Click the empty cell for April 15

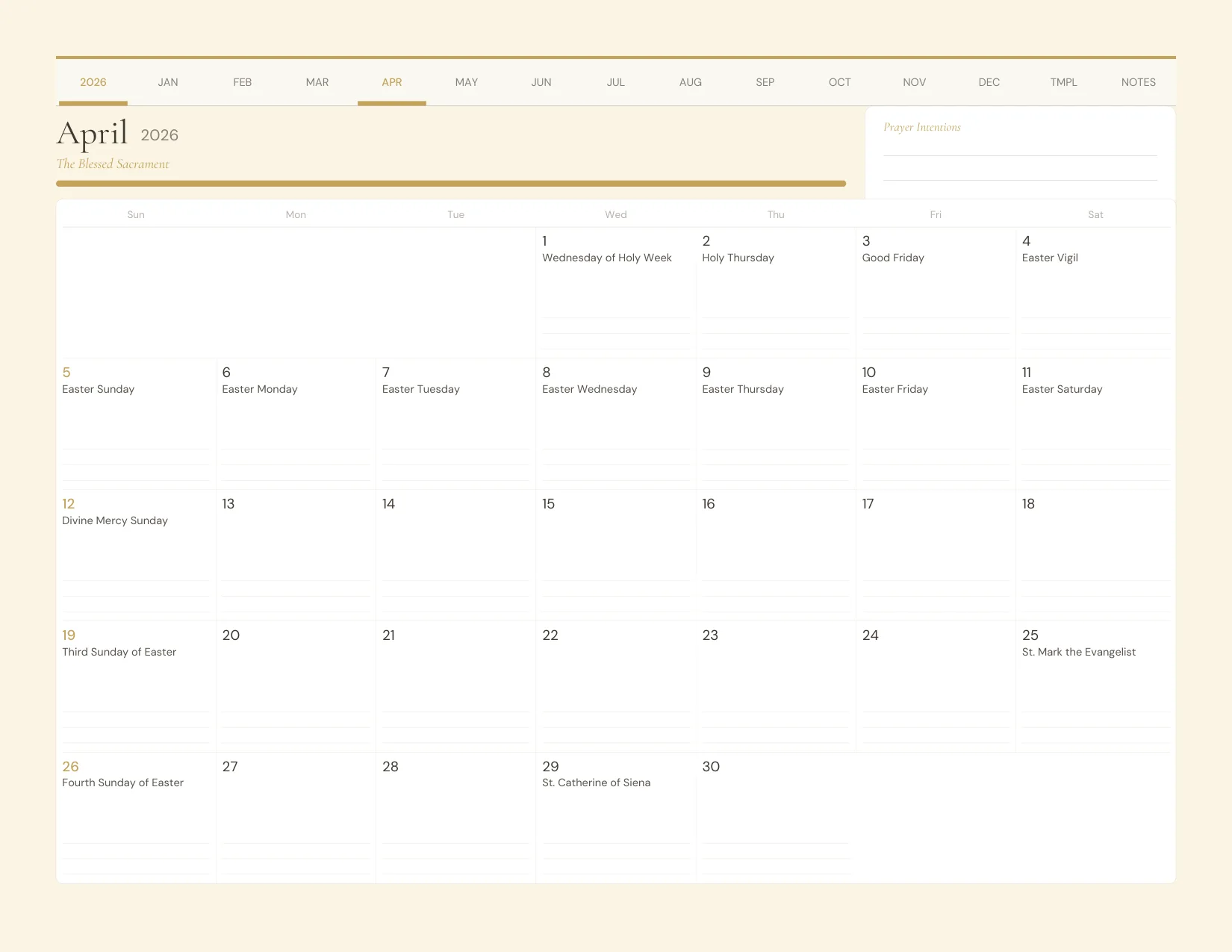pyautogui.click(x=615, y=553)
